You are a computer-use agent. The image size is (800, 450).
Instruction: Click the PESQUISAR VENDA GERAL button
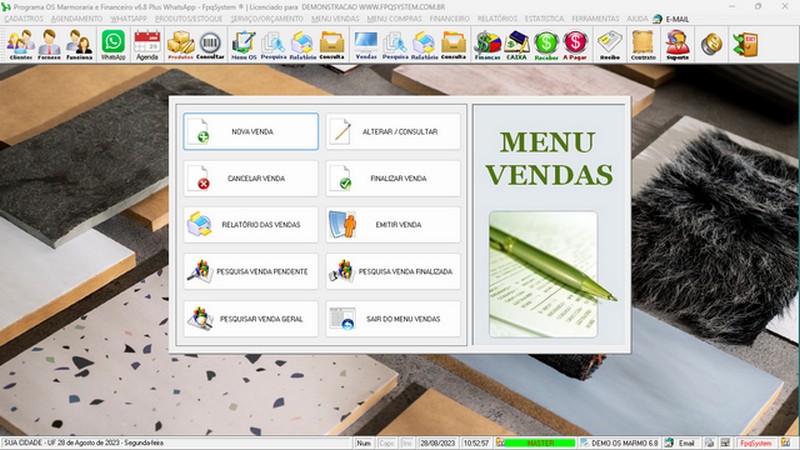[x=251, y=319]
